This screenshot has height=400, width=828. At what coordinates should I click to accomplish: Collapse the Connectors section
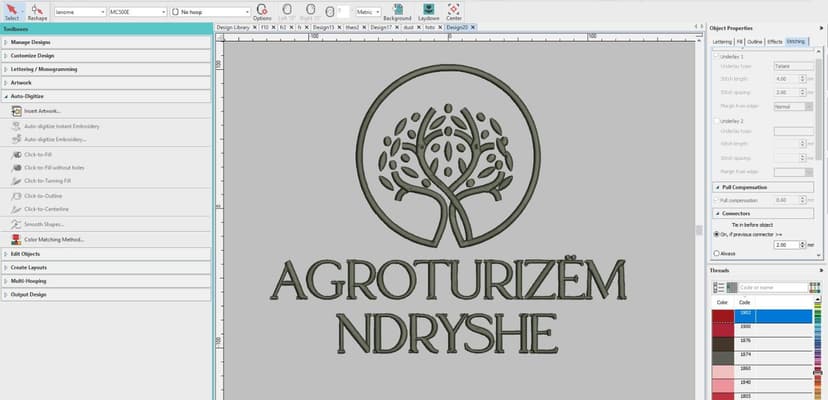764,213
